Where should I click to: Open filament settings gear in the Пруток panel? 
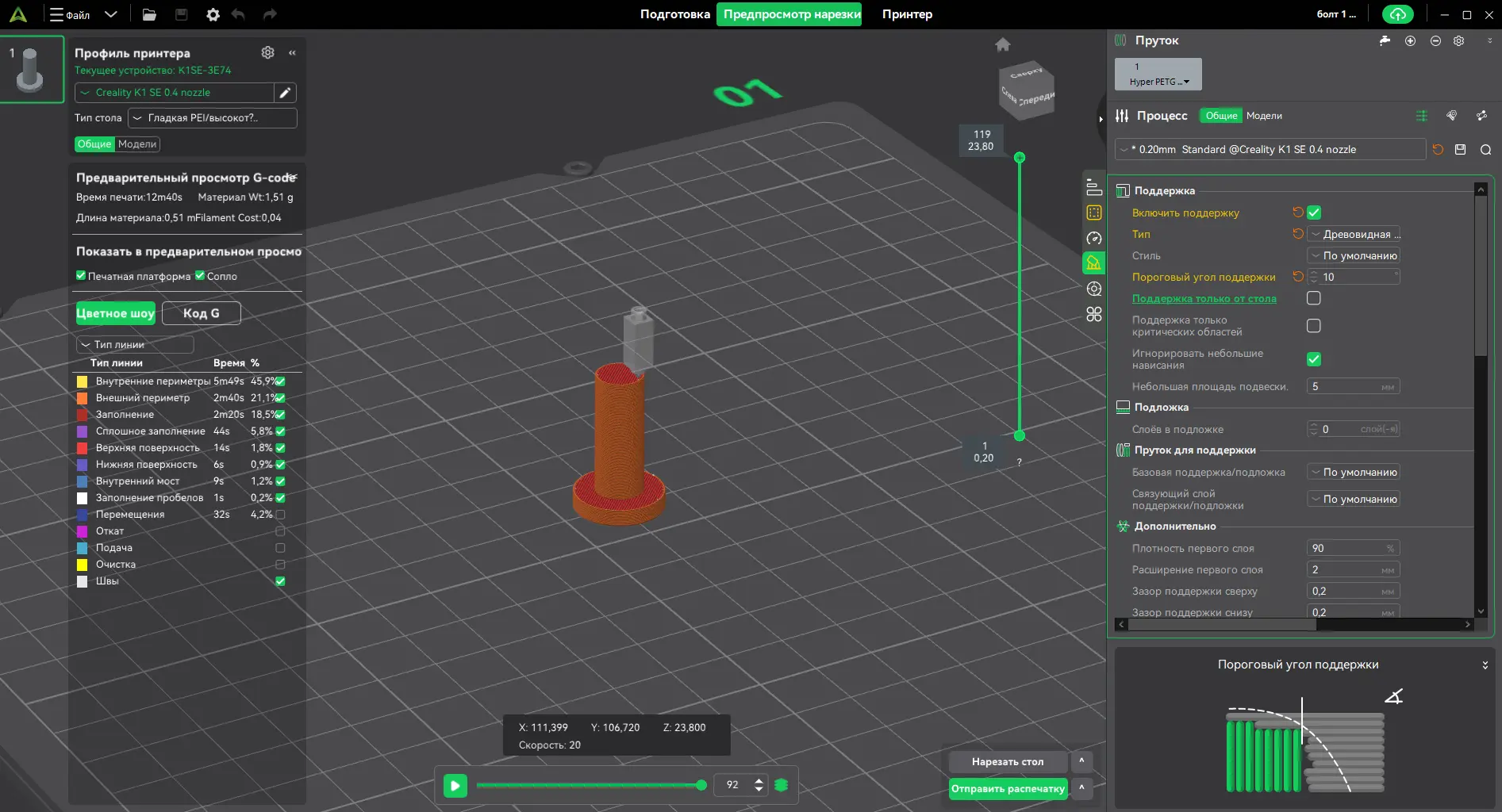[1458, 40]
